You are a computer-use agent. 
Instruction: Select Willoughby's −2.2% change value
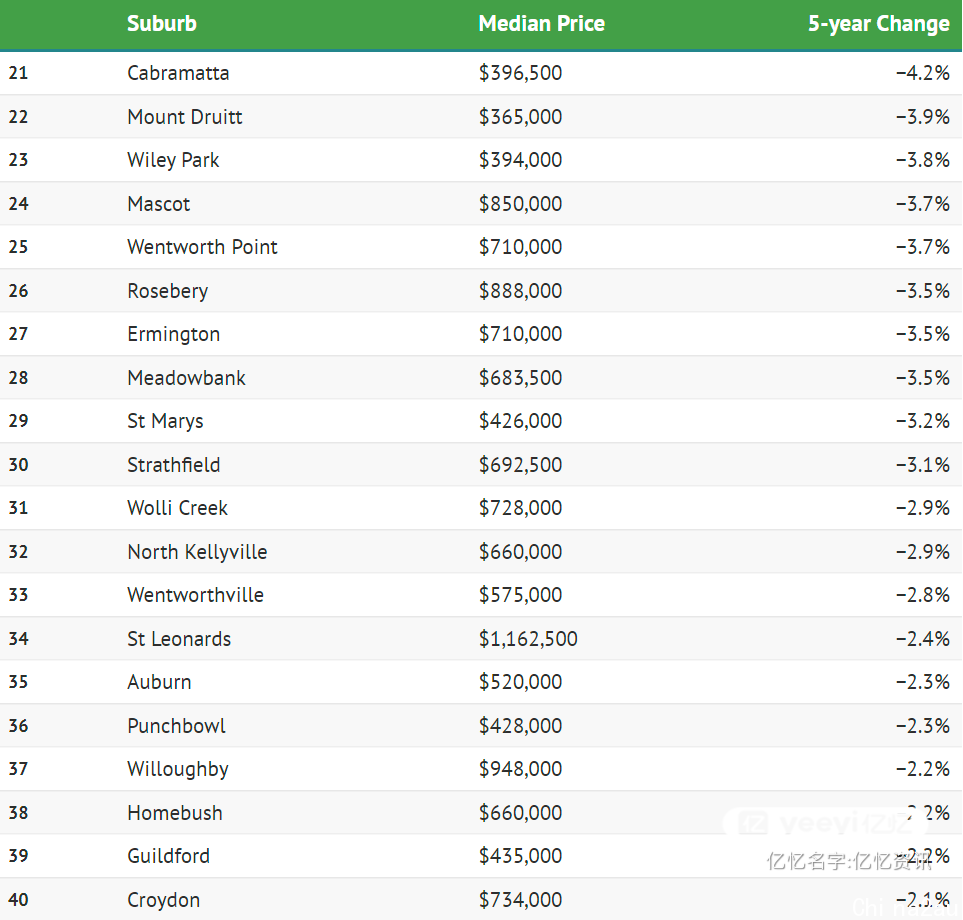click(x=922, y=769)
